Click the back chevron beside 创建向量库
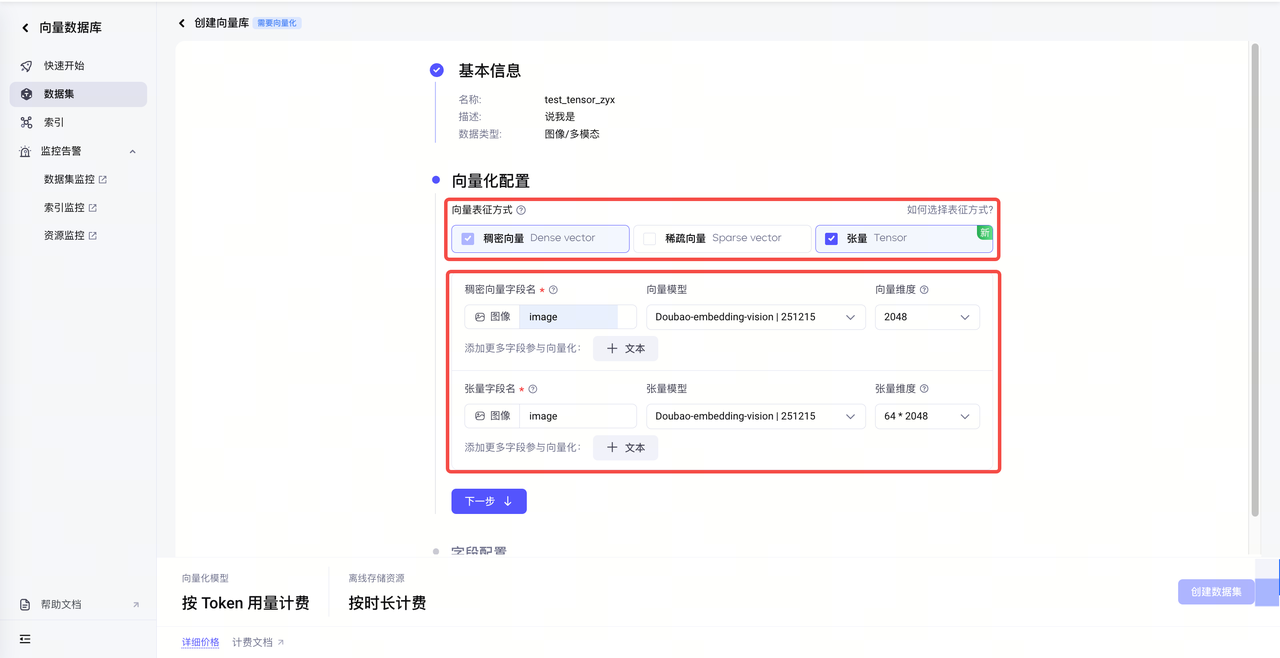Viewport: 1280px width, 658px height. click(182, 22)
